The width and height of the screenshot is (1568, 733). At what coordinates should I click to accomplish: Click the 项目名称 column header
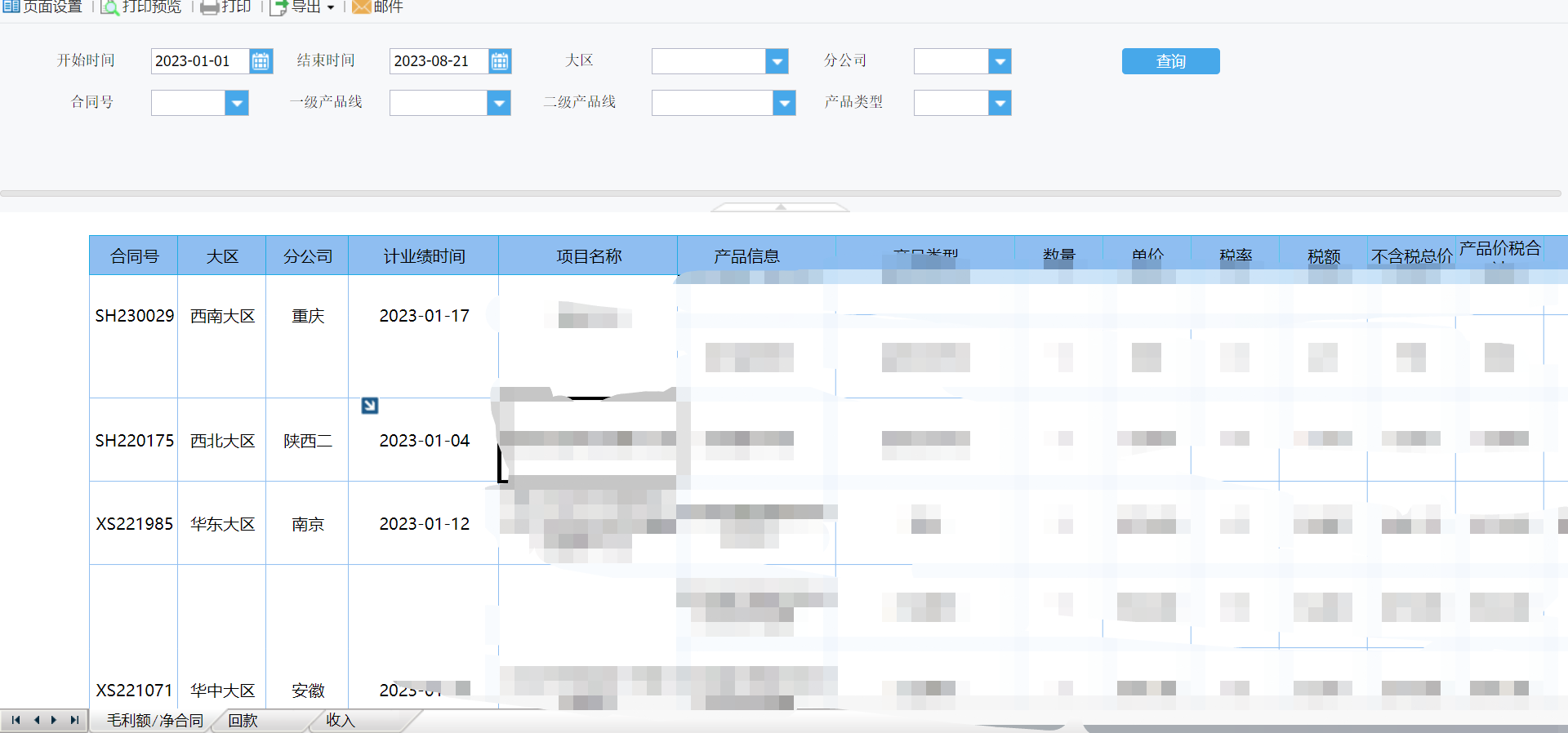[588, 255]
